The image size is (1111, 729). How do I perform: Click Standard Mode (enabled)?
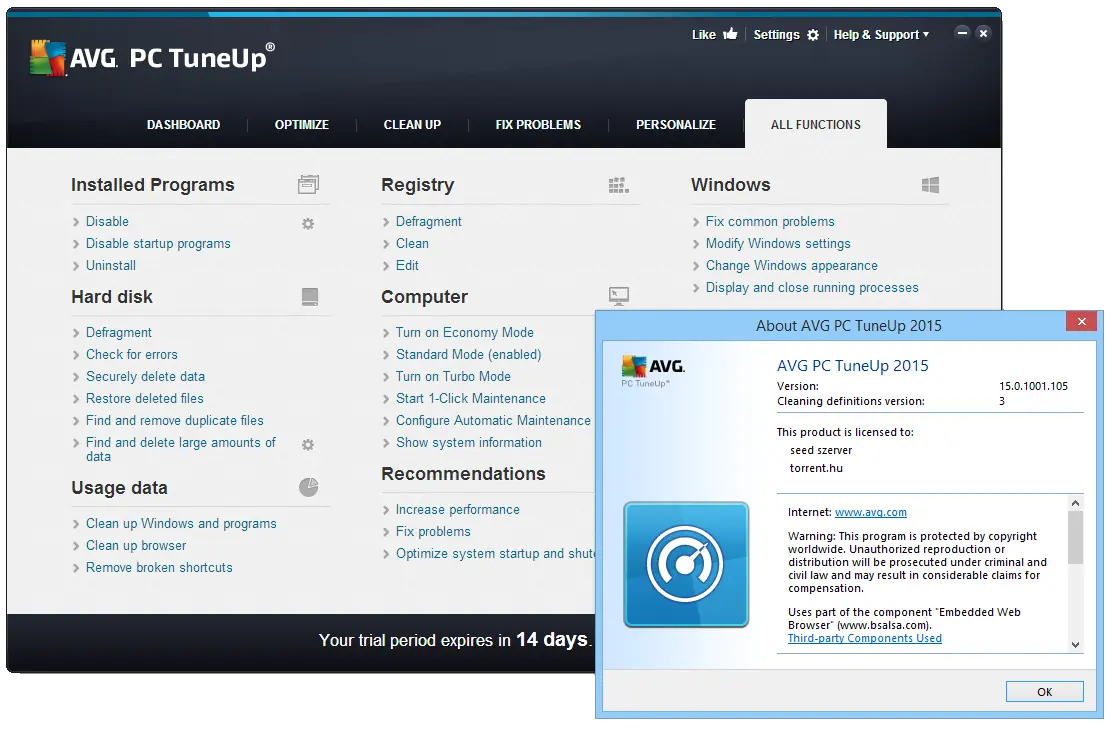point(468,354)
